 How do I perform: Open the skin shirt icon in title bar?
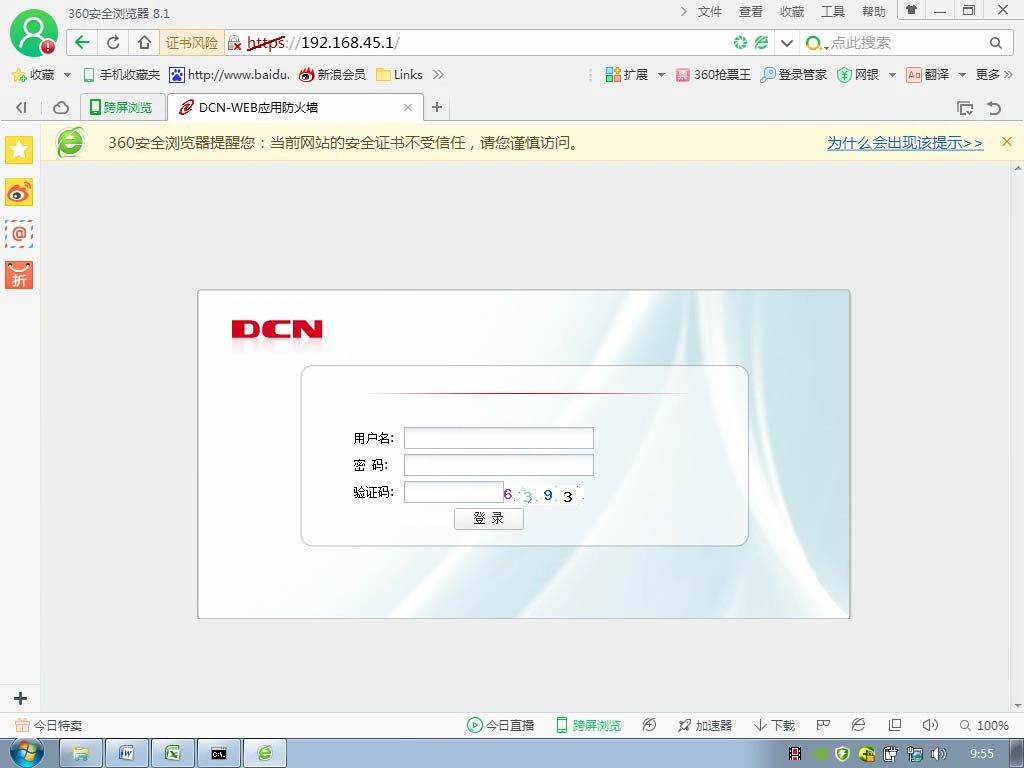(912, 10)
